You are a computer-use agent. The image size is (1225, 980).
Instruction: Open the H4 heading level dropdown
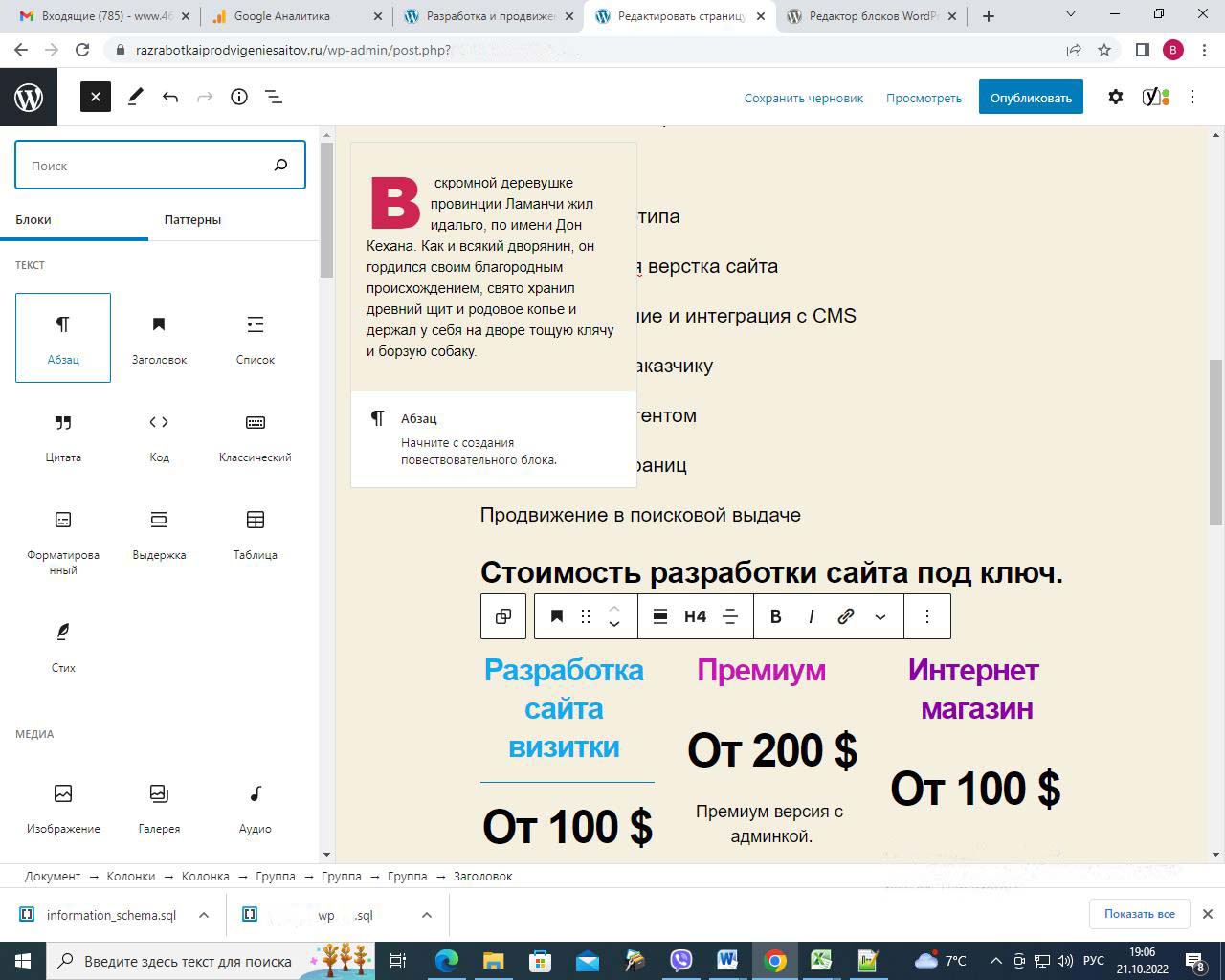point(695,616)
